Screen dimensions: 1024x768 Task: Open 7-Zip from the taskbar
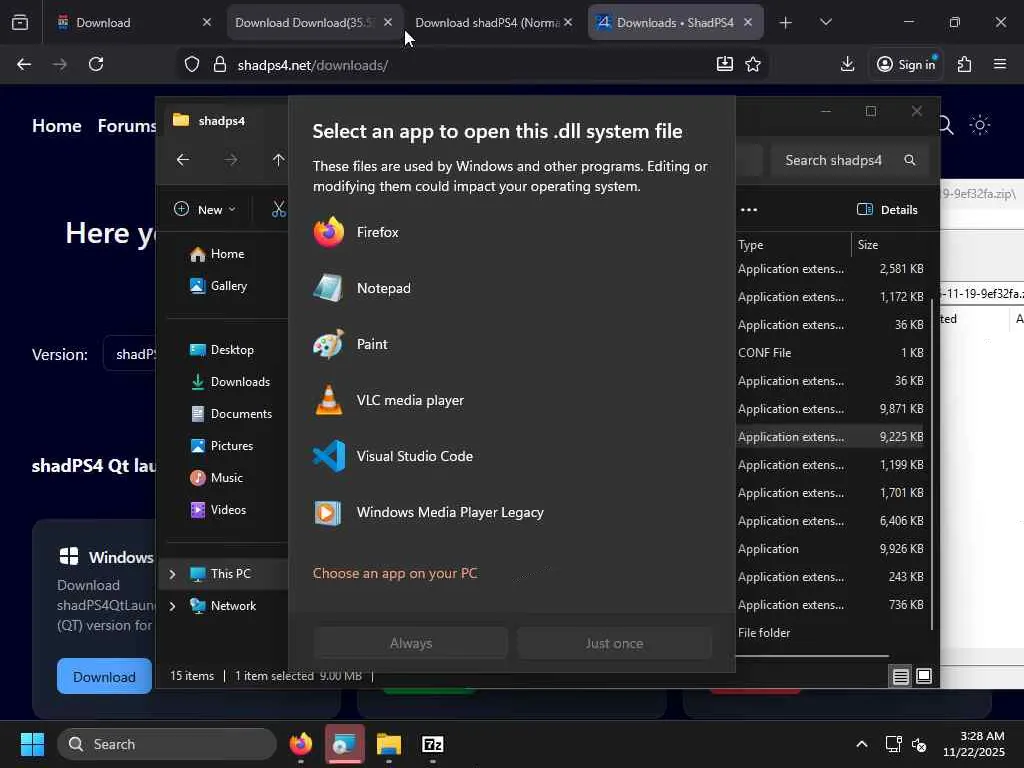coord(432,744)
